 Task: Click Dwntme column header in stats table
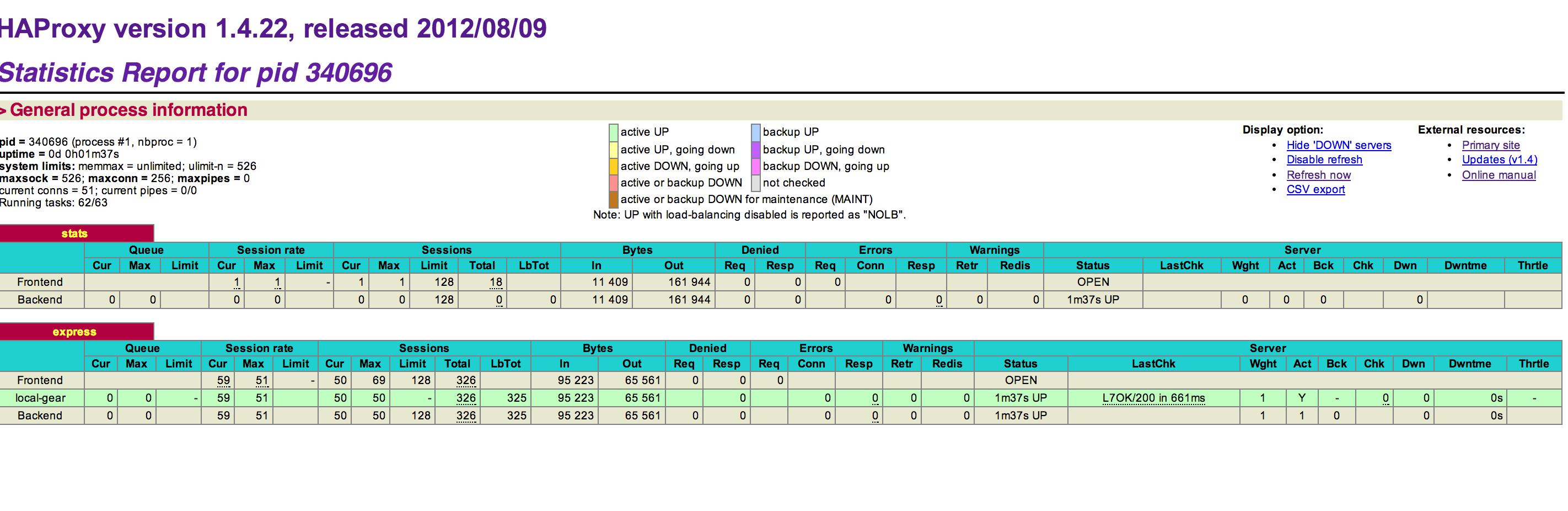[x=1465, y=265]
